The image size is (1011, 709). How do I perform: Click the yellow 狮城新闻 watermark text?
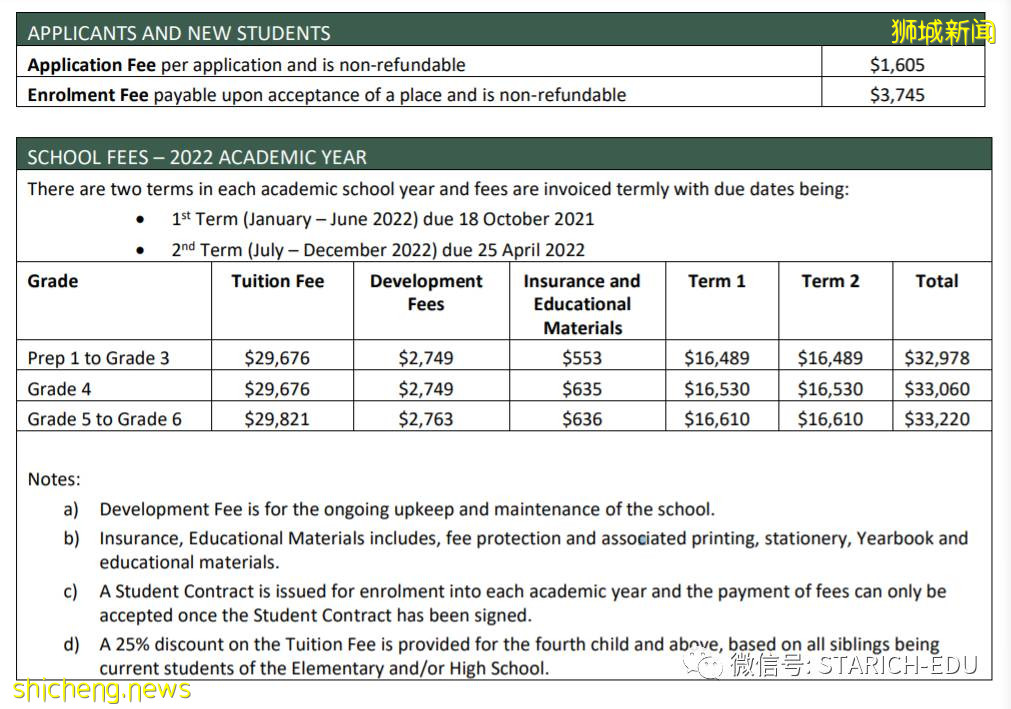point(943,32)
